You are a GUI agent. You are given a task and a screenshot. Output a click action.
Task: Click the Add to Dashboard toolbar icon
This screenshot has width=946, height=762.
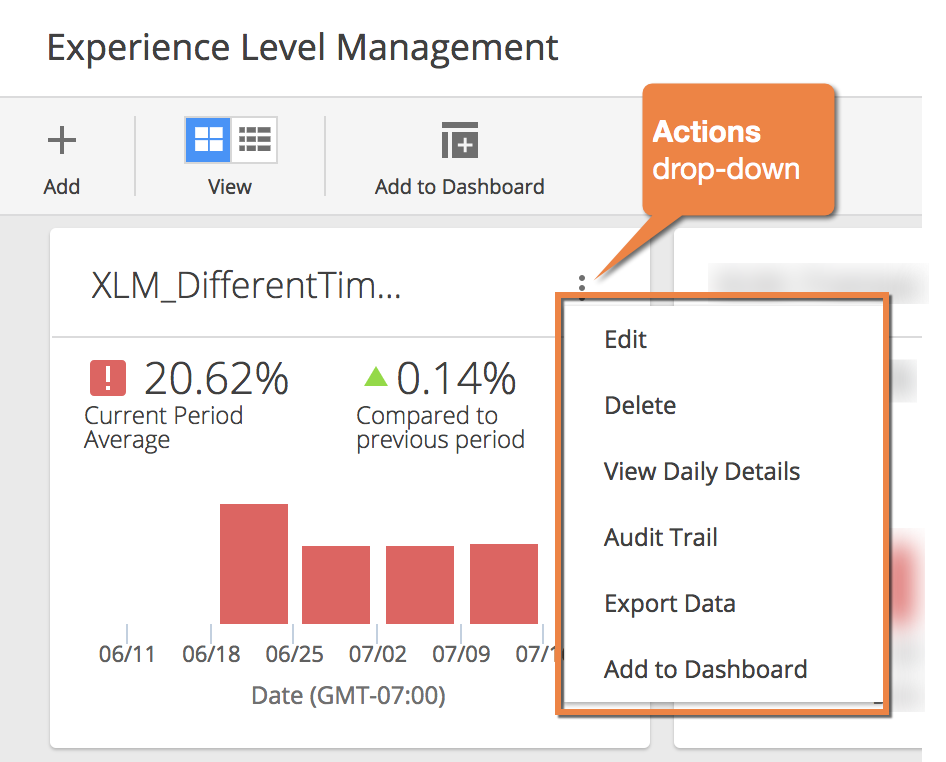(x=460, y=140)
